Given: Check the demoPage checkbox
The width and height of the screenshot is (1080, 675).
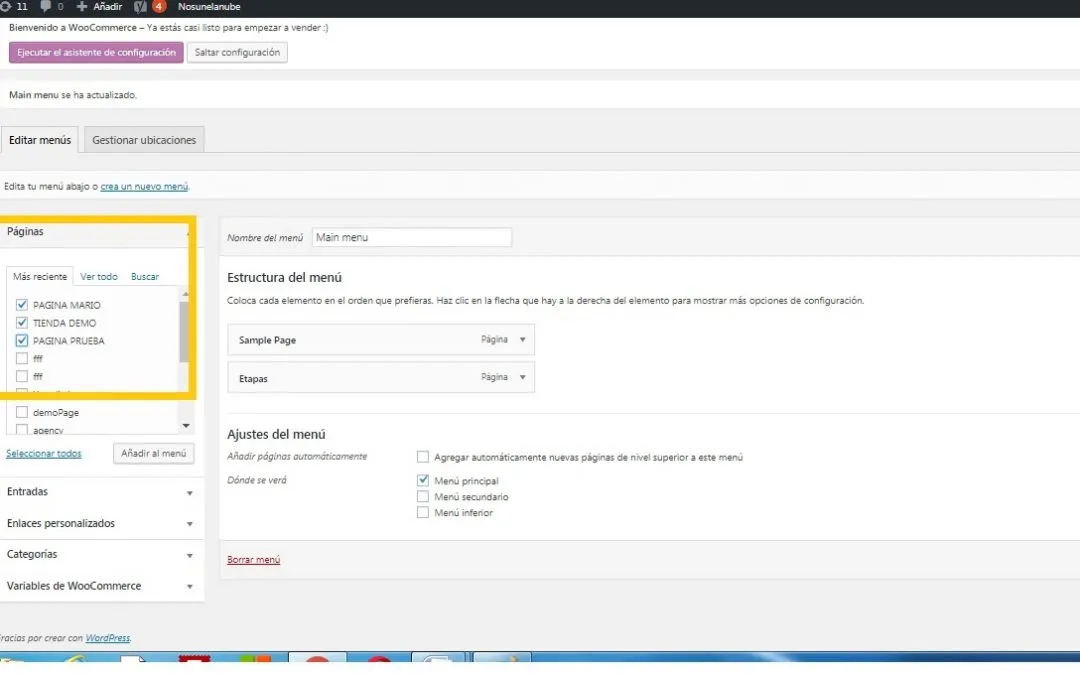Looking at the screenshot, I should (22, 412).
